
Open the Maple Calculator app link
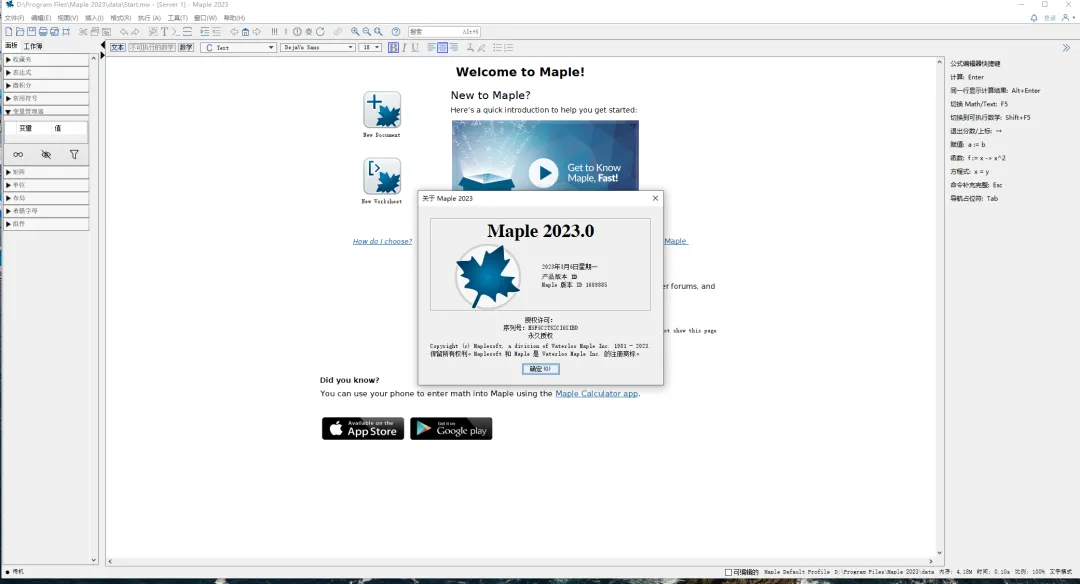click(x=596, y=394)
